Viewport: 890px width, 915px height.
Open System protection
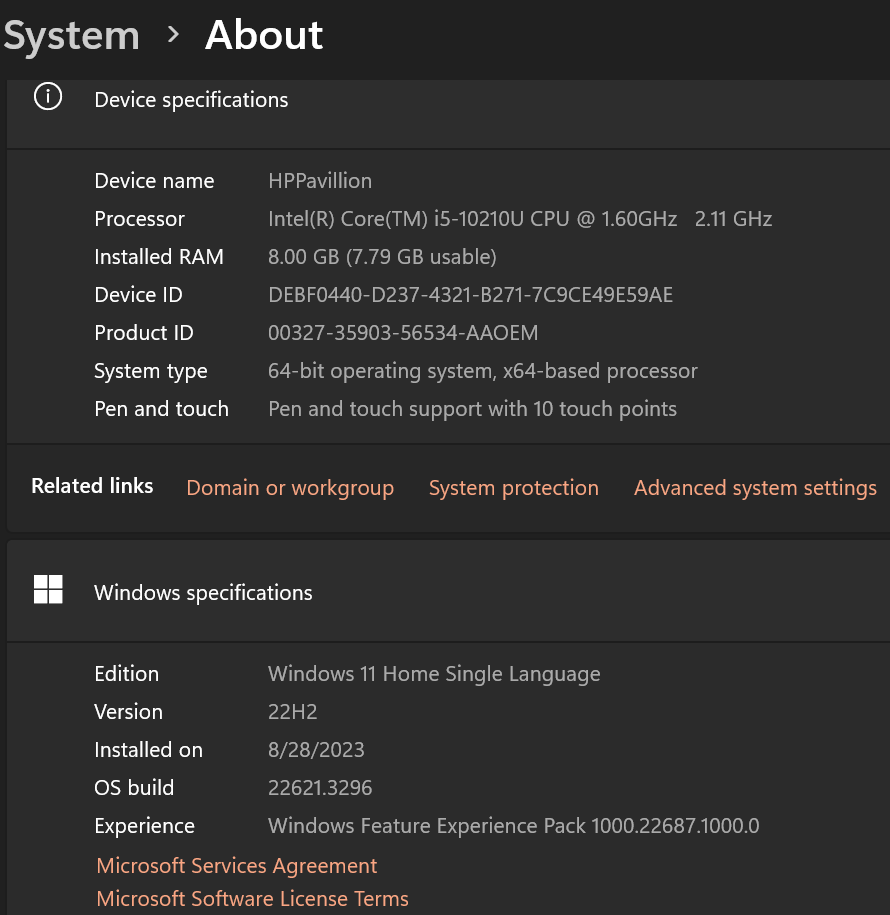coord(513,488)
